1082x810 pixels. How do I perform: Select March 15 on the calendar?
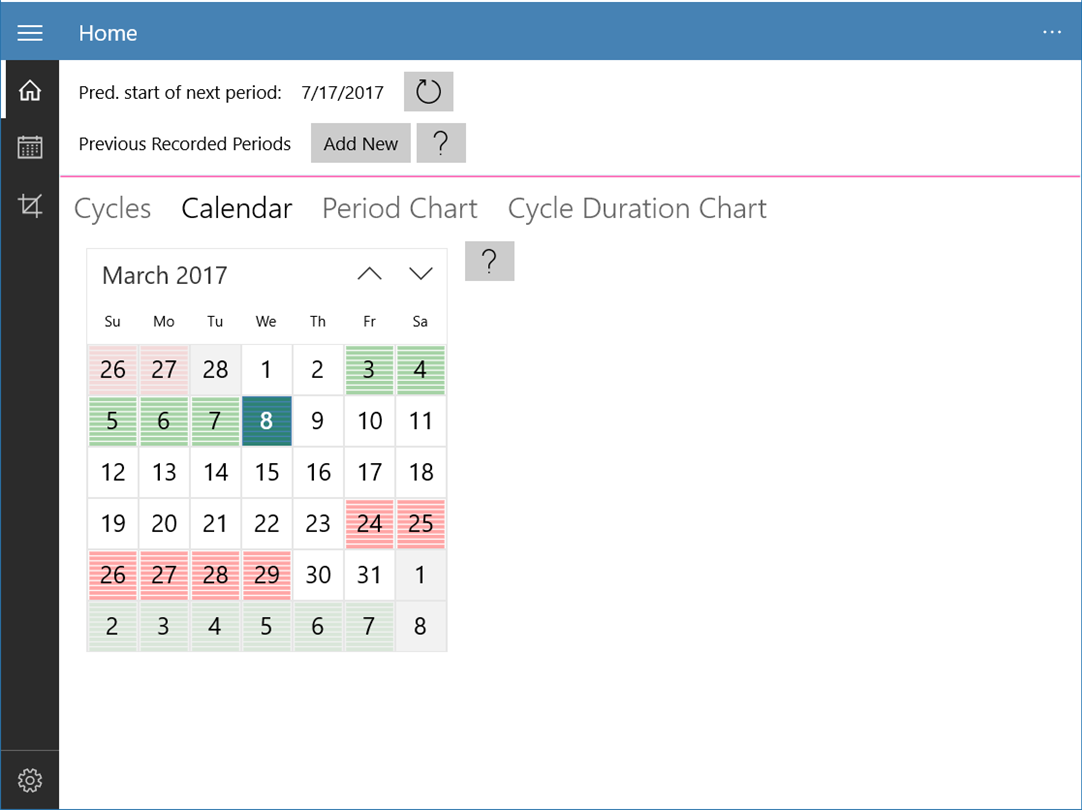coord(266,472)
